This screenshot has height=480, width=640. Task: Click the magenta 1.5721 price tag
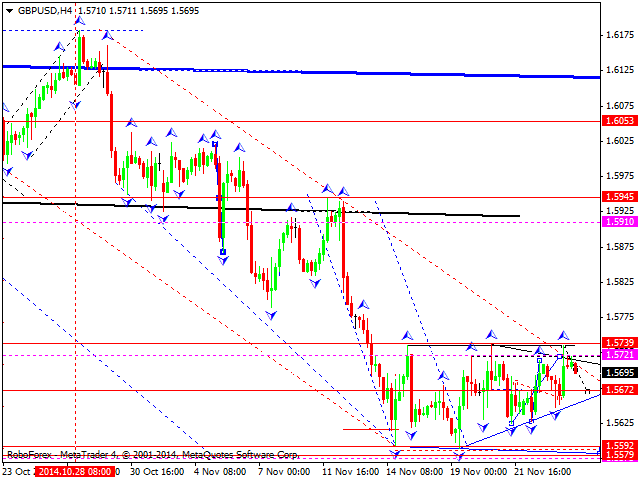(x=619, y=355)
